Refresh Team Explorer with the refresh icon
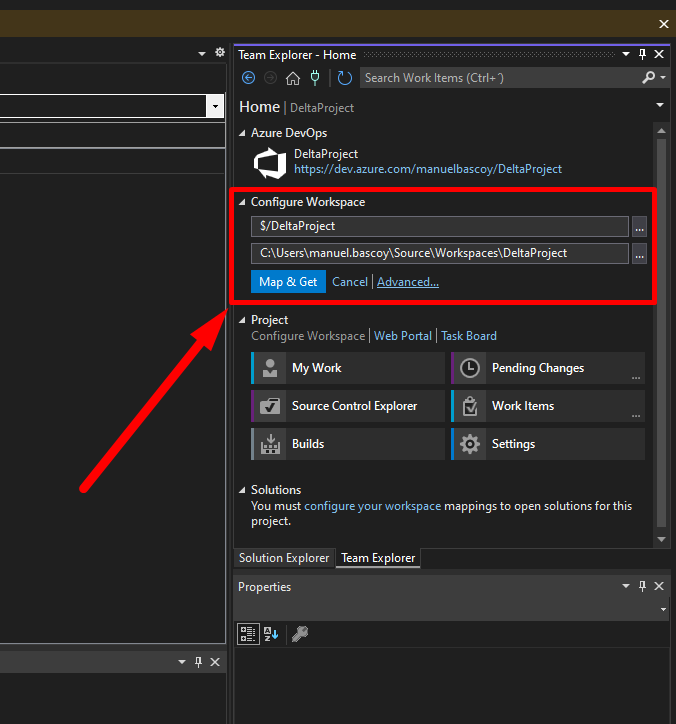 click(345, 78)
